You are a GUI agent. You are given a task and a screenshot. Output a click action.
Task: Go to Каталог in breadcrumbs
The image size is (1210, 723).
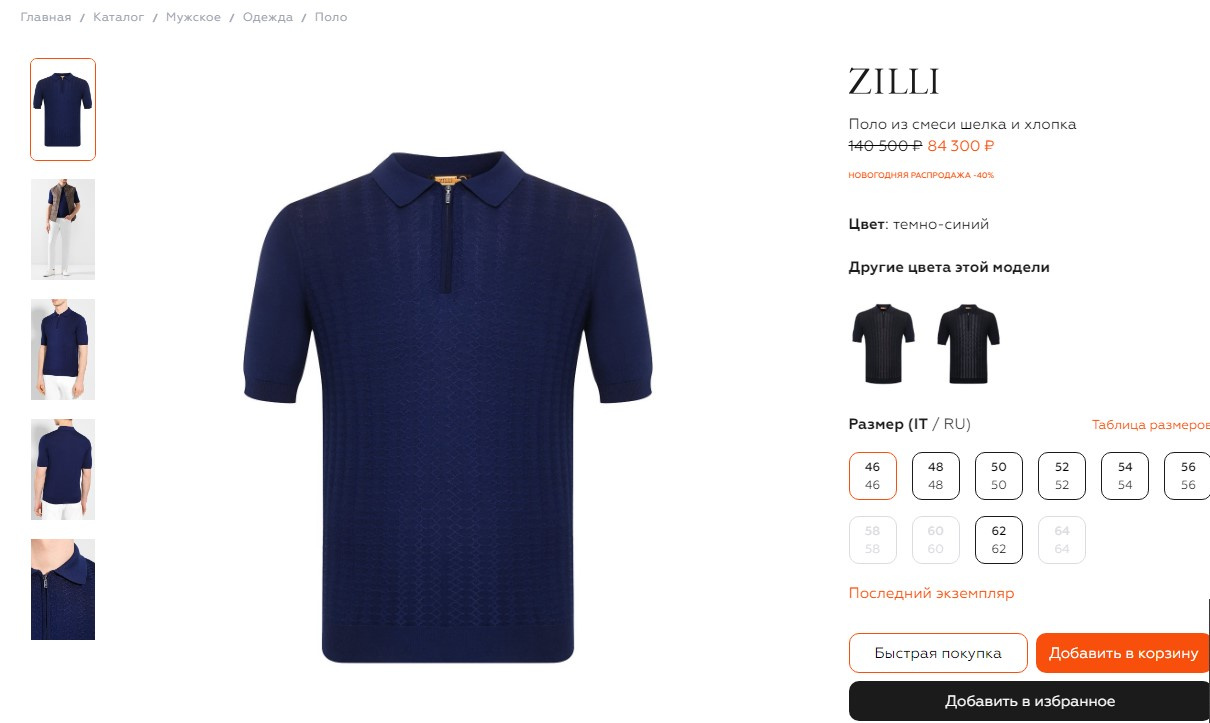click(119, 17)
